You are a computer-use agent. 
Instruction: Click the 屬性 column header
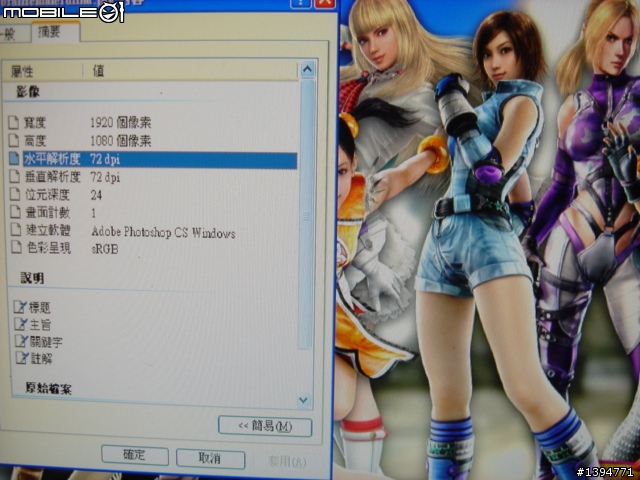(42, 71)
